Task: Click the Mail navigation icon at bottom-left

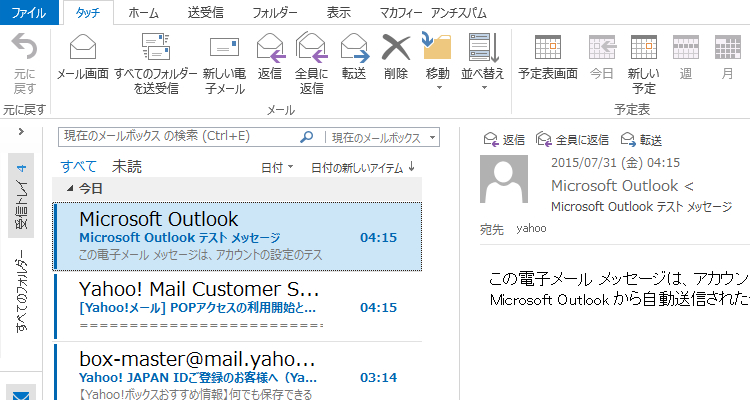Action: (21, 394)
